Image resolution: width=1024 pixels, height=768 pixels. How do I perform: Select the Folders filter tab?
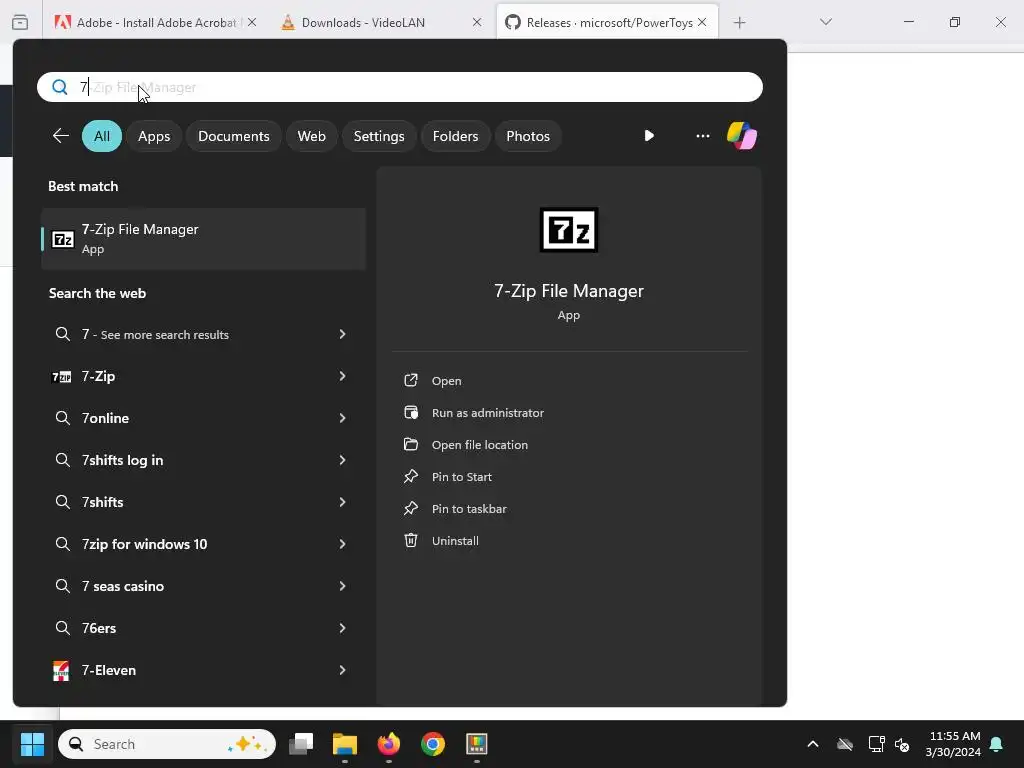455,136
